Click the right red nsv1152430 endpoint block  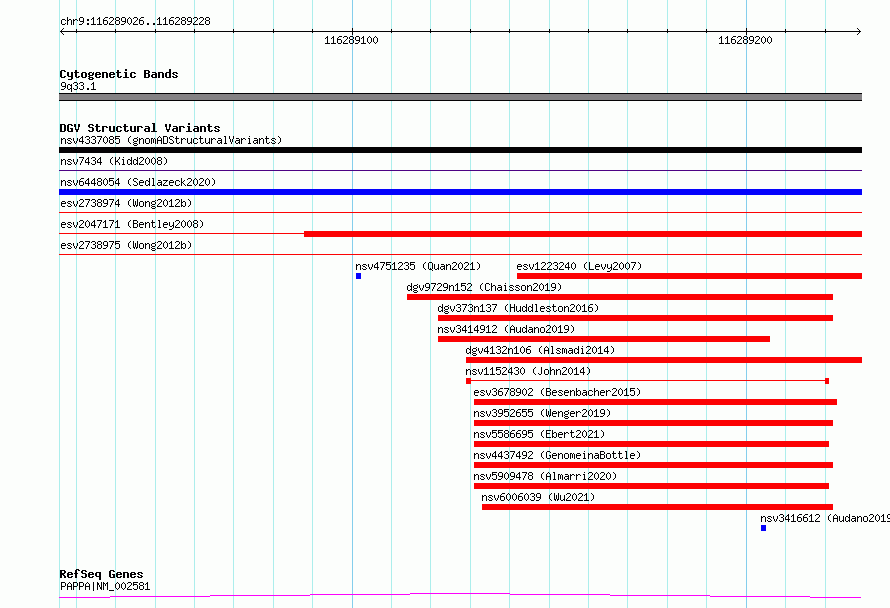point(827,381)
